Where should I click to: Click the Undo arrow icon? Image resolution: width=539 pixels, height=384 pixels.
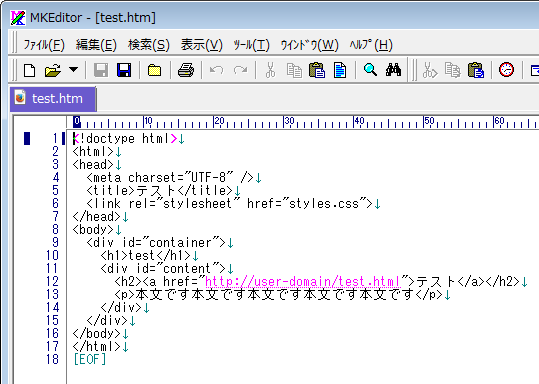217,70
